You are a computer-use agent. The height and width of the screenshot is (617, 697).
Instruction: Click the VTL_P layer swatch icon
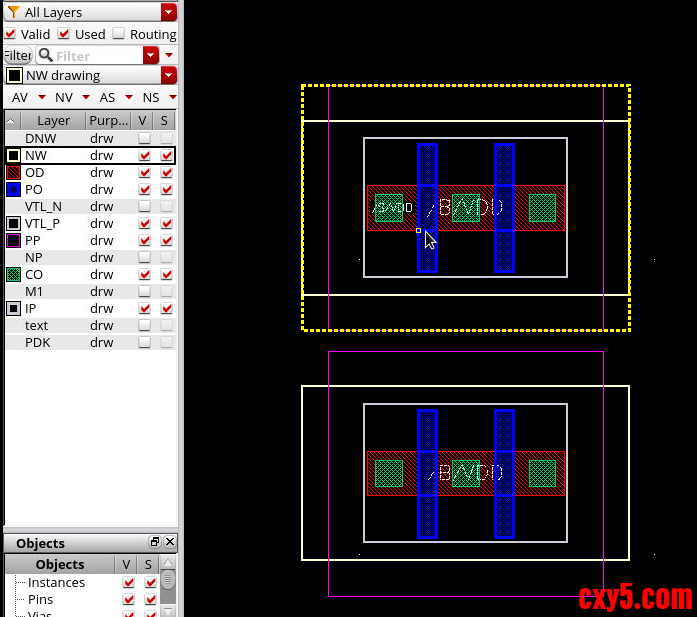coord(13,223)
